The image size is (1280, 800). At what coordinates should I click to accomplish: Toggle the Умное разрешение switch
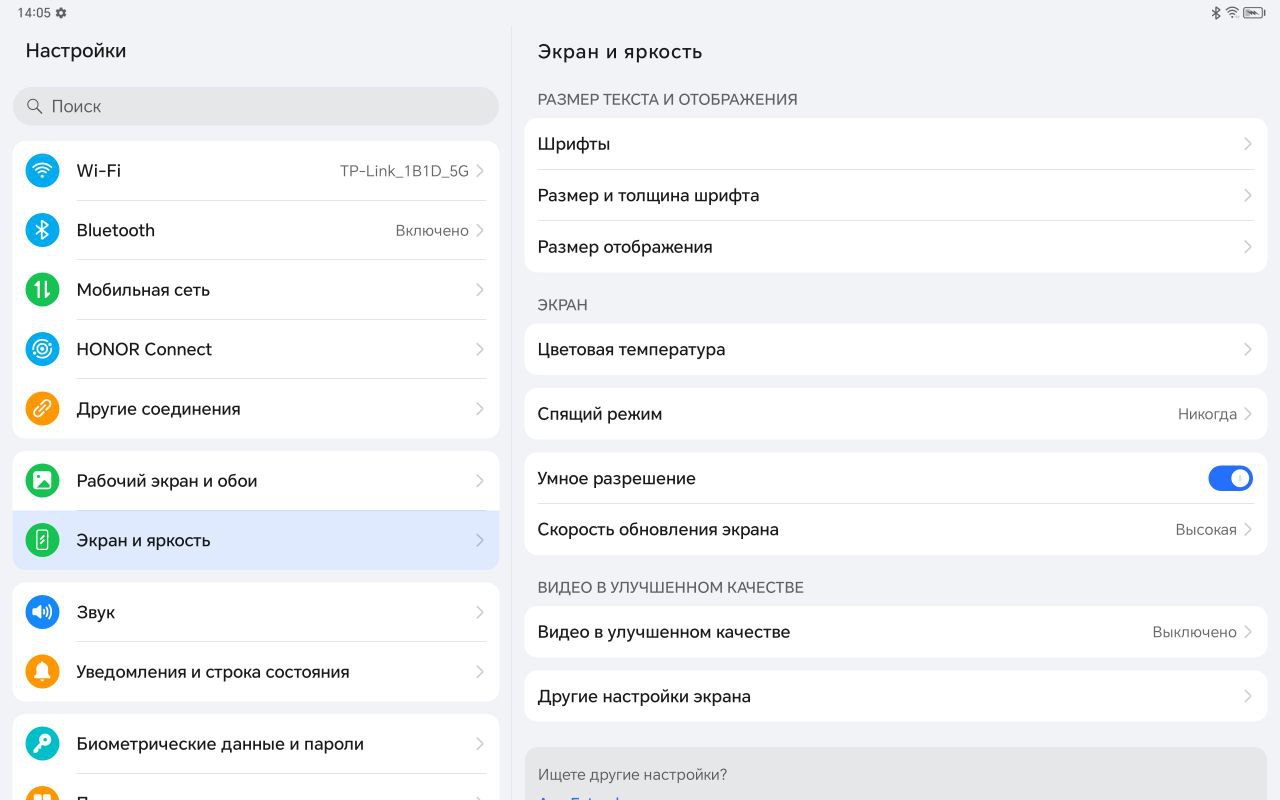[x=1230, y=478]
